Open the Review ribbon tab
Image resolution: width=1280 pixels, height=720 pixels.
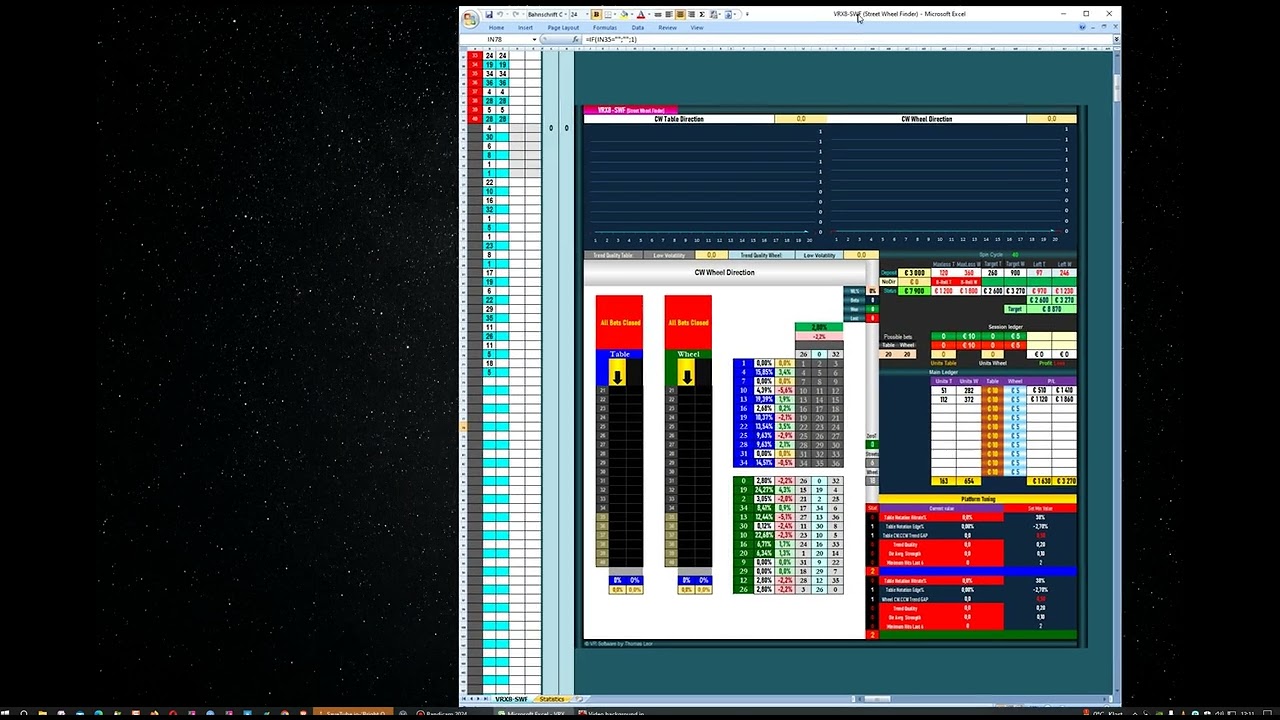coord(667,28)
